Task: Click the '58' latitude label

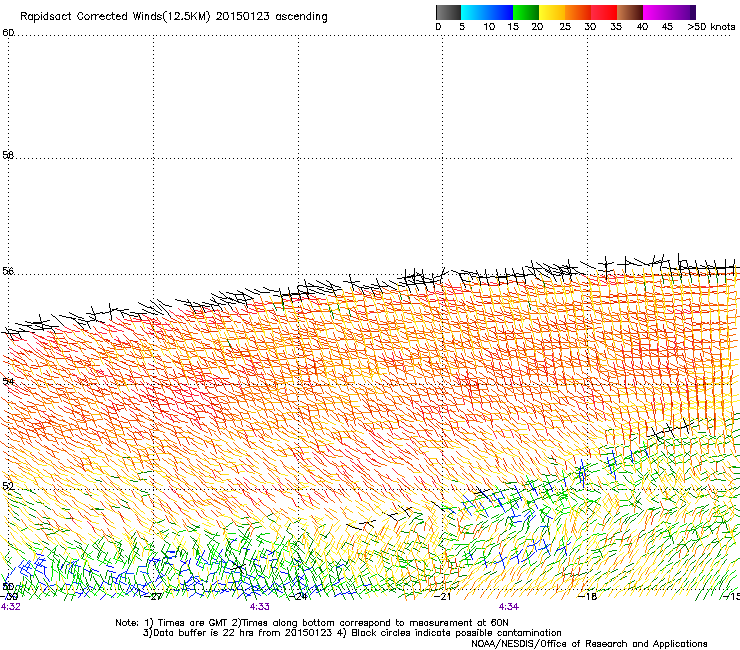Action: tap(8, 155)
